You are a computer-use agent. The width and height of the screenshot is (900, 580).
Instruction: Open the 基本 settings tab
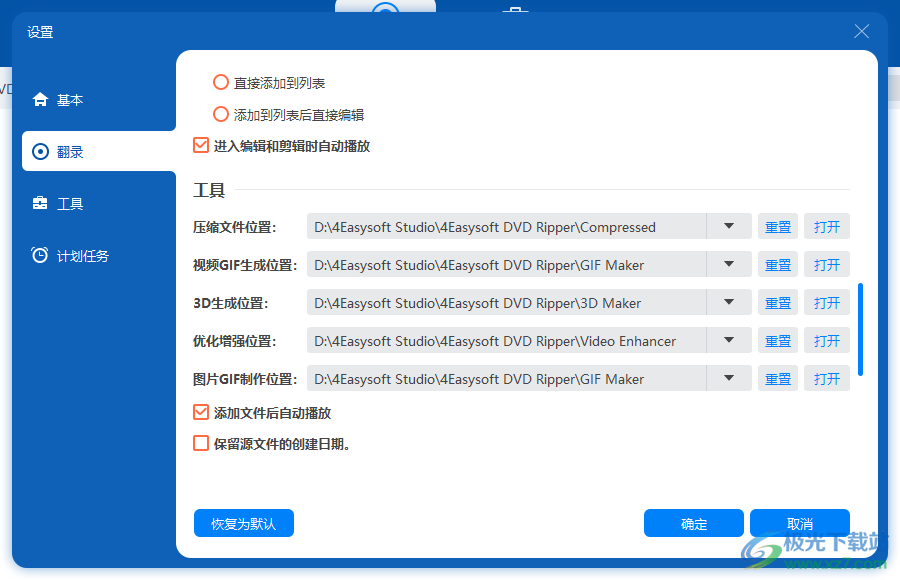coord(99,100)
